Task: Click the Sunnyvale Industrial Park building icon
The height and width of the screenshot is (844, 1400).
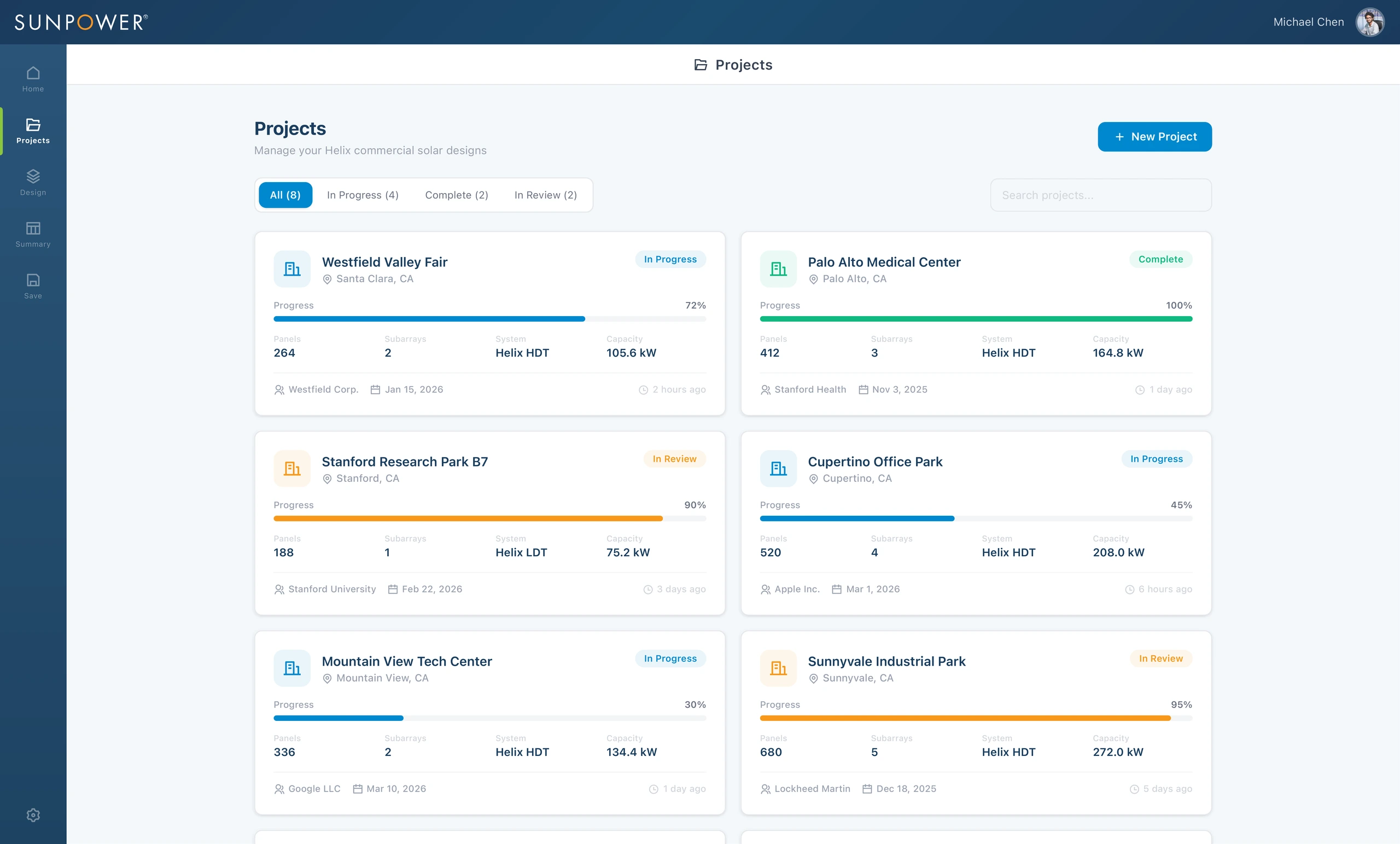Action: pos(778,668)
